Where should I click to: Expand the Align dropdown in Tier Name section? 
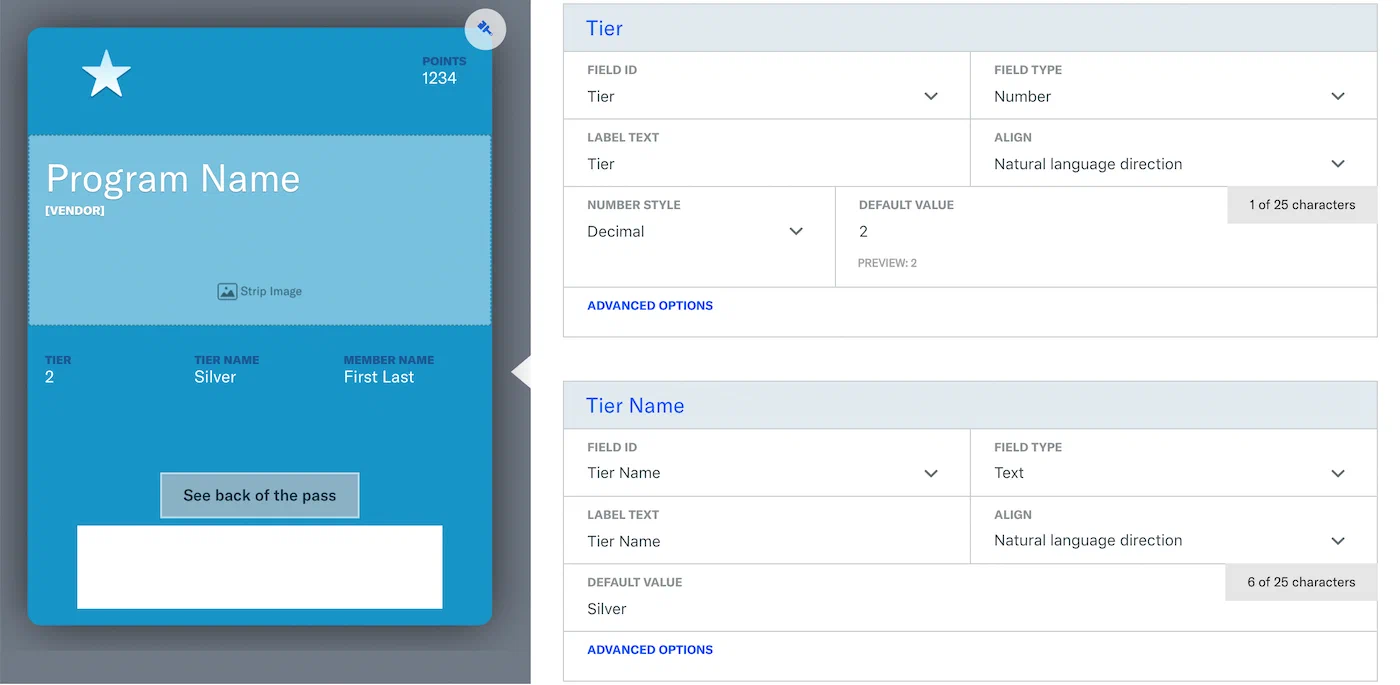click(x=1337, y=540)
